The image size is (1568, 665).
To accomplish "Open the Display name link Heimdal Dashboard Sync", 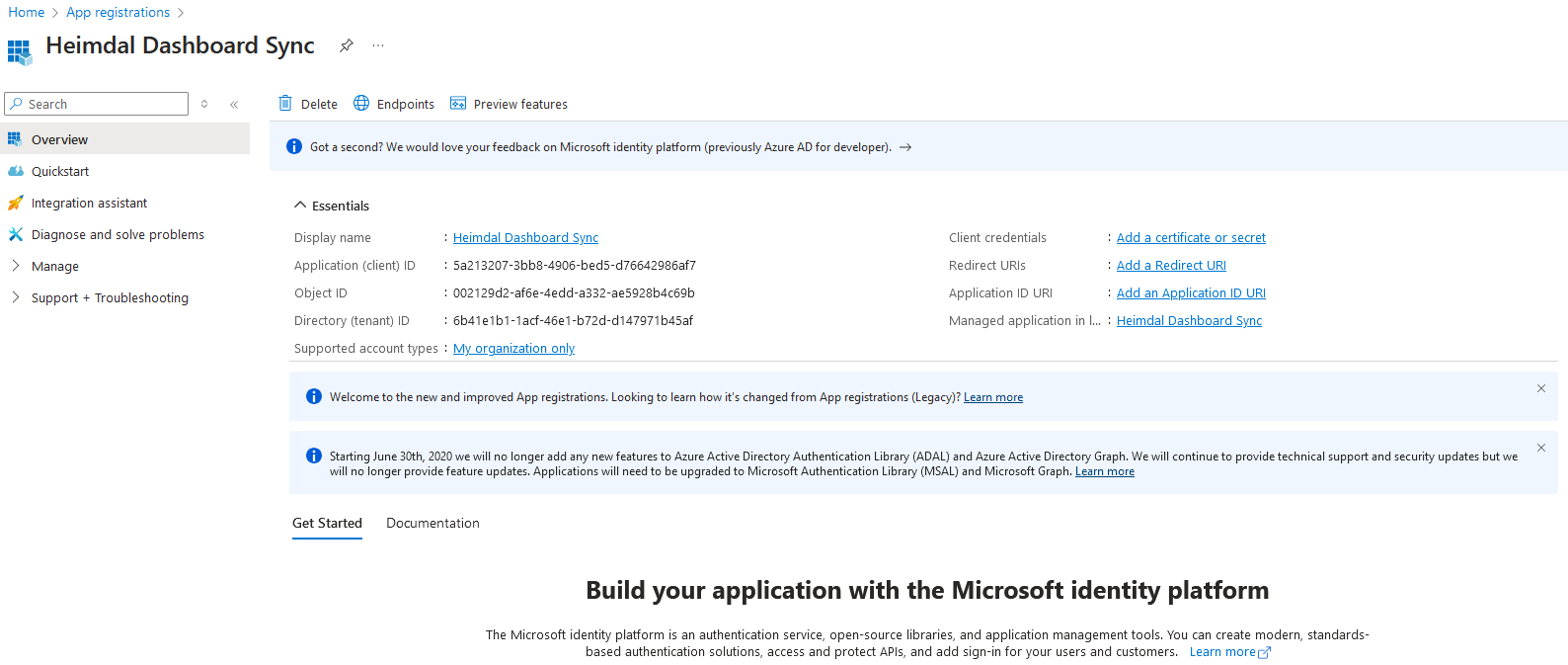I will [525, 238].
